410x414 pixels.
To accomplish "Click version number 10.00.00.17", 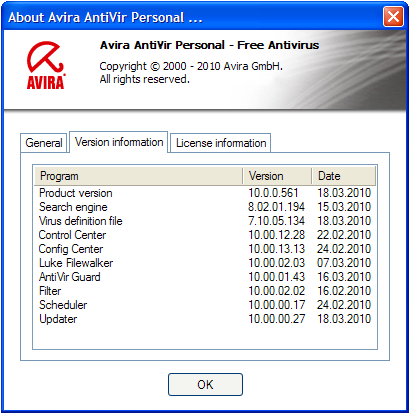I will point(277,305).
